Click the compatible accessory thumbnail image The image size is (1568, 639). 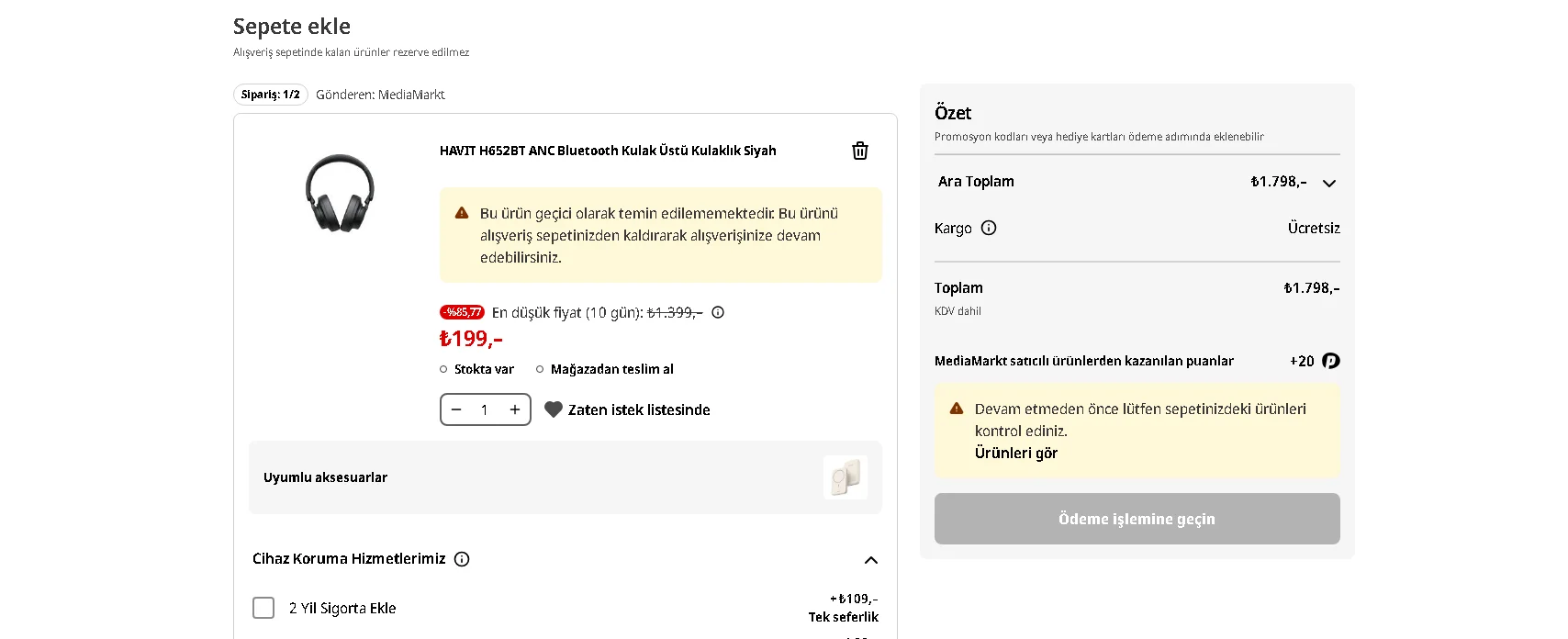click(846, 477)
